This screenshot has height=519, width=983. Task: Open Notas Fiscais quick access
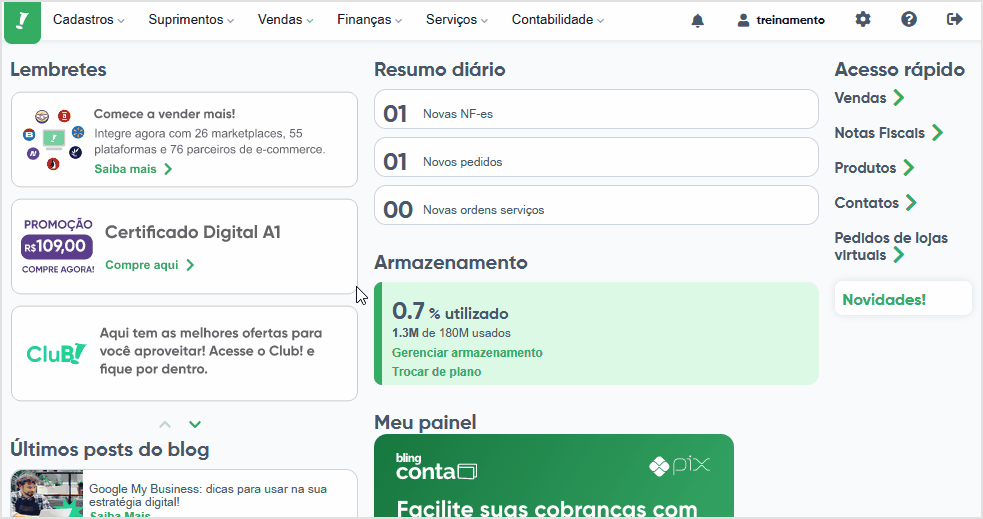[x=880, y=133]
